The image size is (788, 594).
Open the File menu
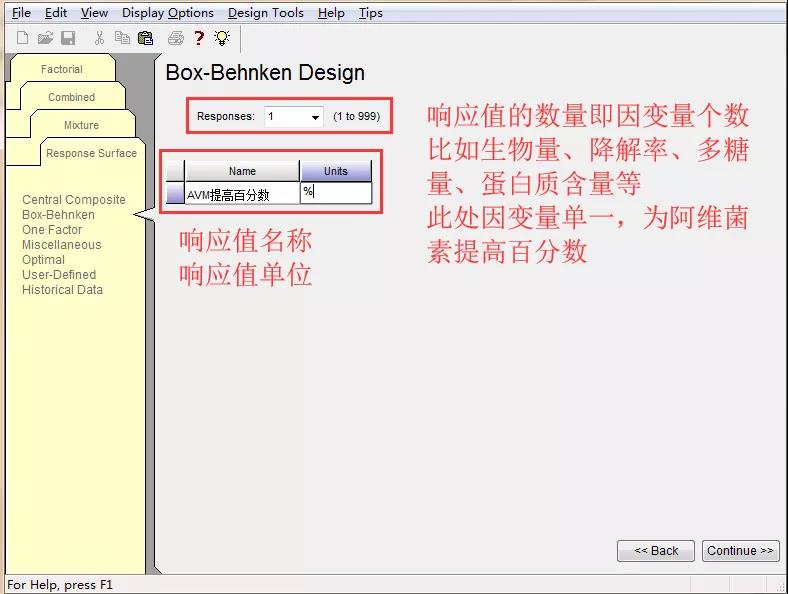[21, 13]
